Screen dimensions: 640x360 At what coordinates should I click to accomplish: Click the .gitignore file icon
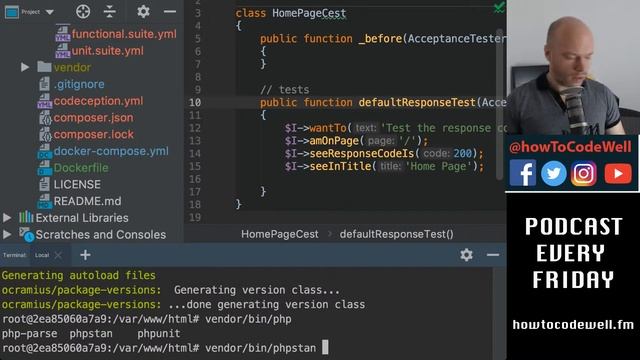click(44, 84)
